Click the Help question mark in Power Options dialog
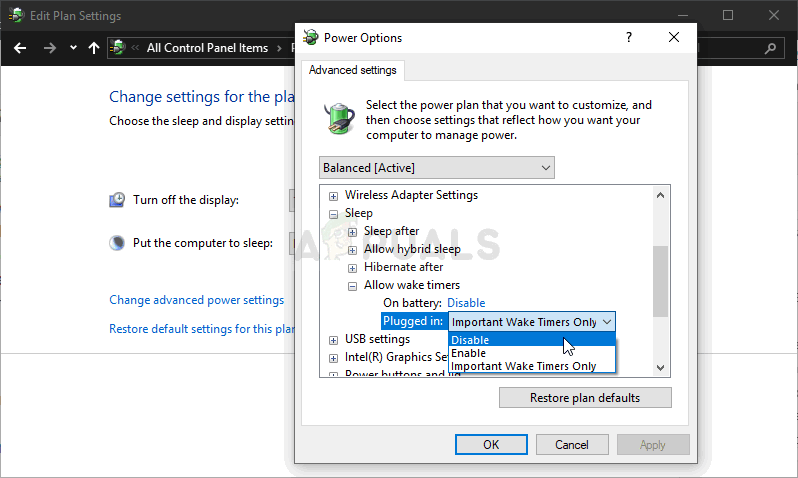The image size is (798, 478). [x=629, y=37]
